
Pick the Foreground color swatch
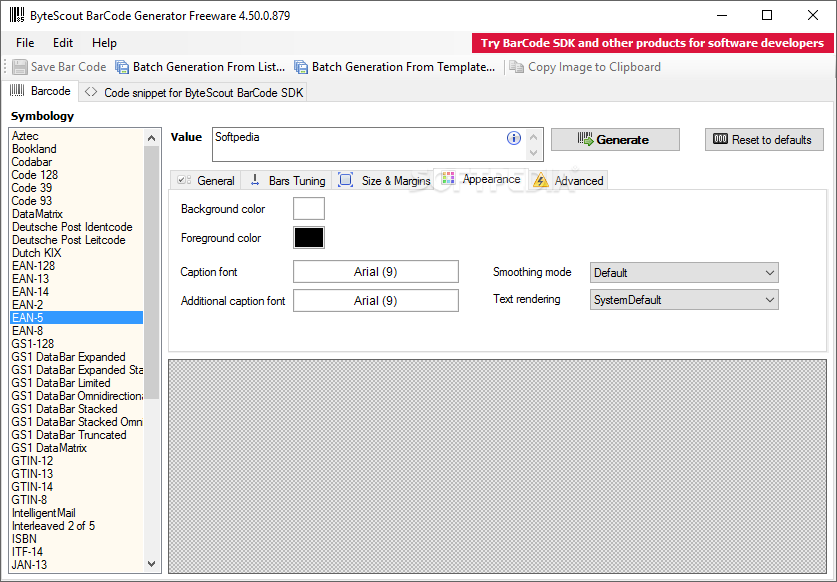[x=309, y=238]
